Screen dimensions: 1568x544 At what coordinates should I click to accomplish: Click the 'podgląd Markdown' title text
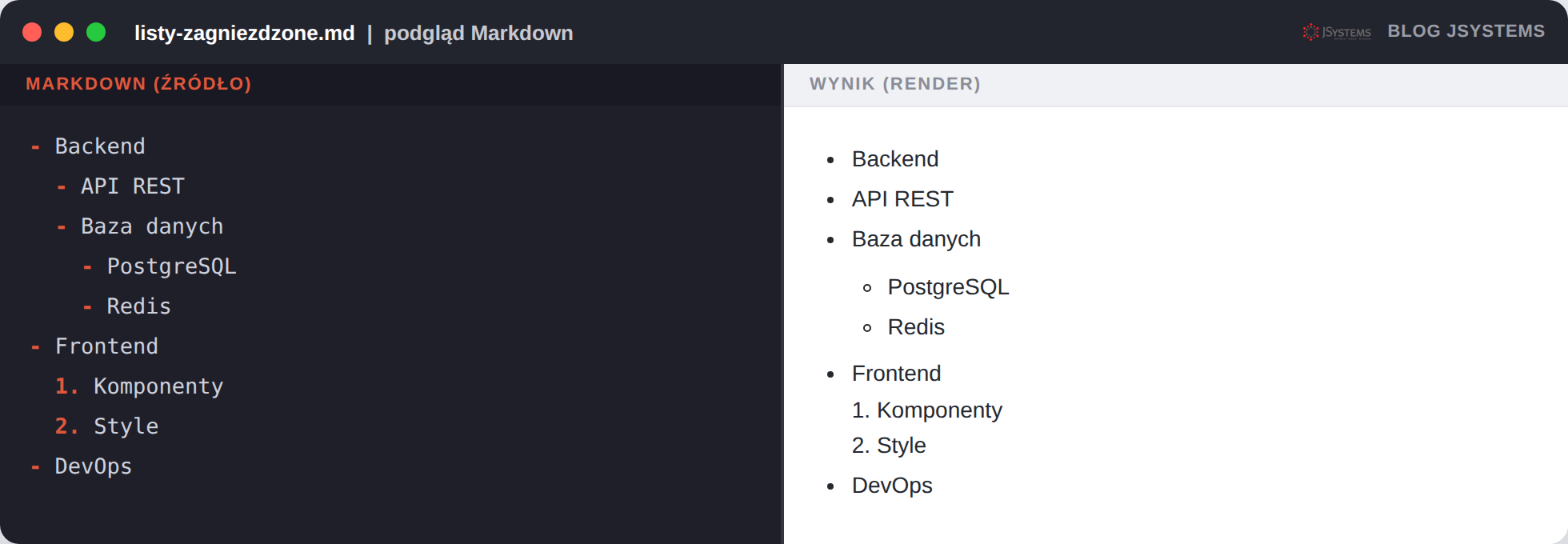(x=478, y=33)
